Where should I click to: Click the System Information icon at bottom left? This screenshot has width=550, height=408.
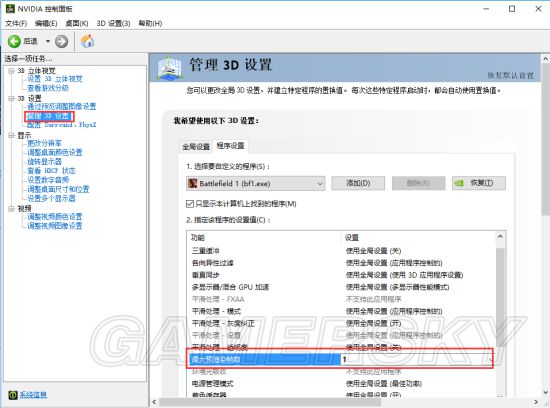[13, 395]
